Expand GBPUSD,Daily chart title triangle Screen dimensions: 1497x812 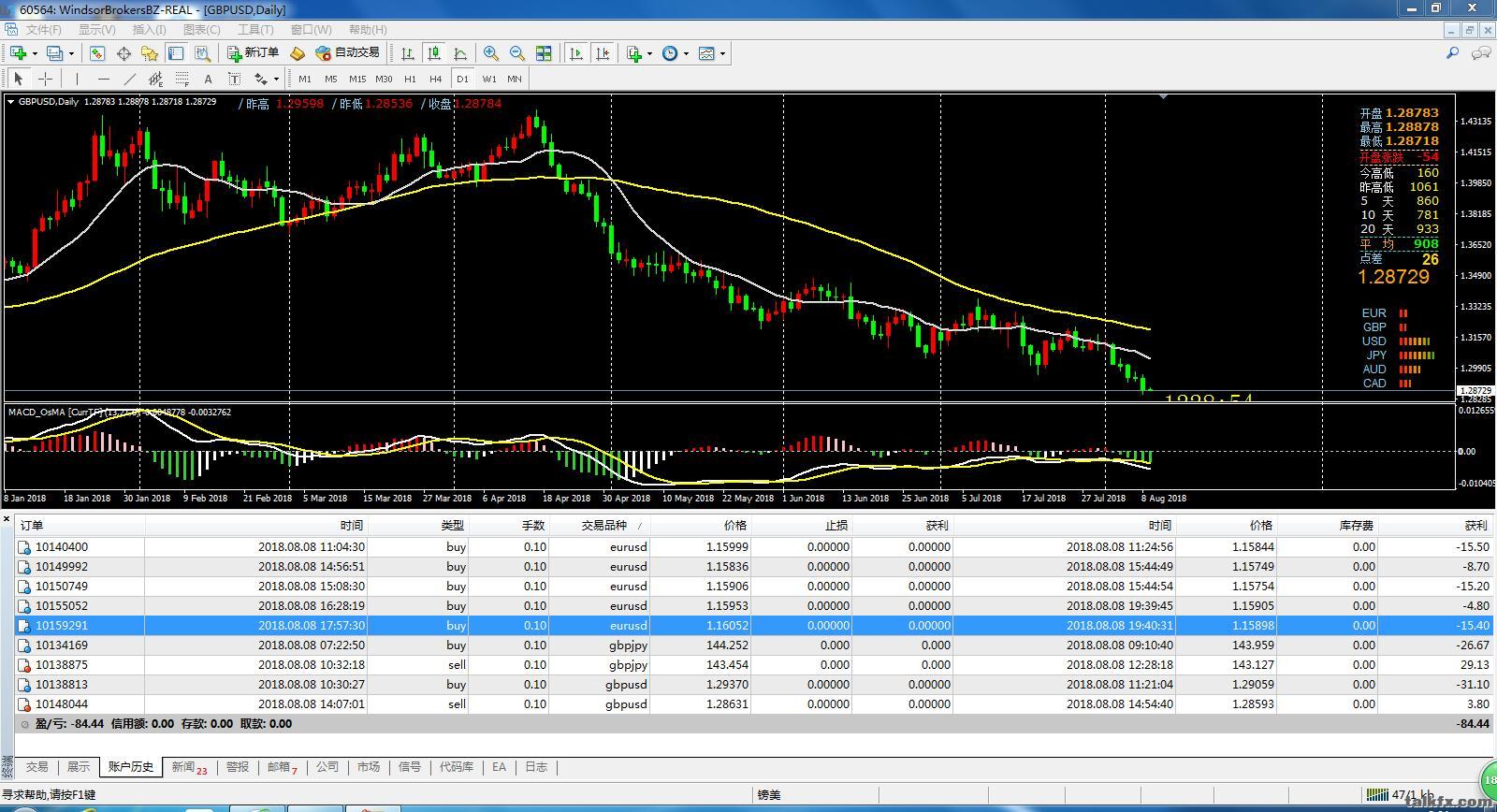tap(11, 102)
